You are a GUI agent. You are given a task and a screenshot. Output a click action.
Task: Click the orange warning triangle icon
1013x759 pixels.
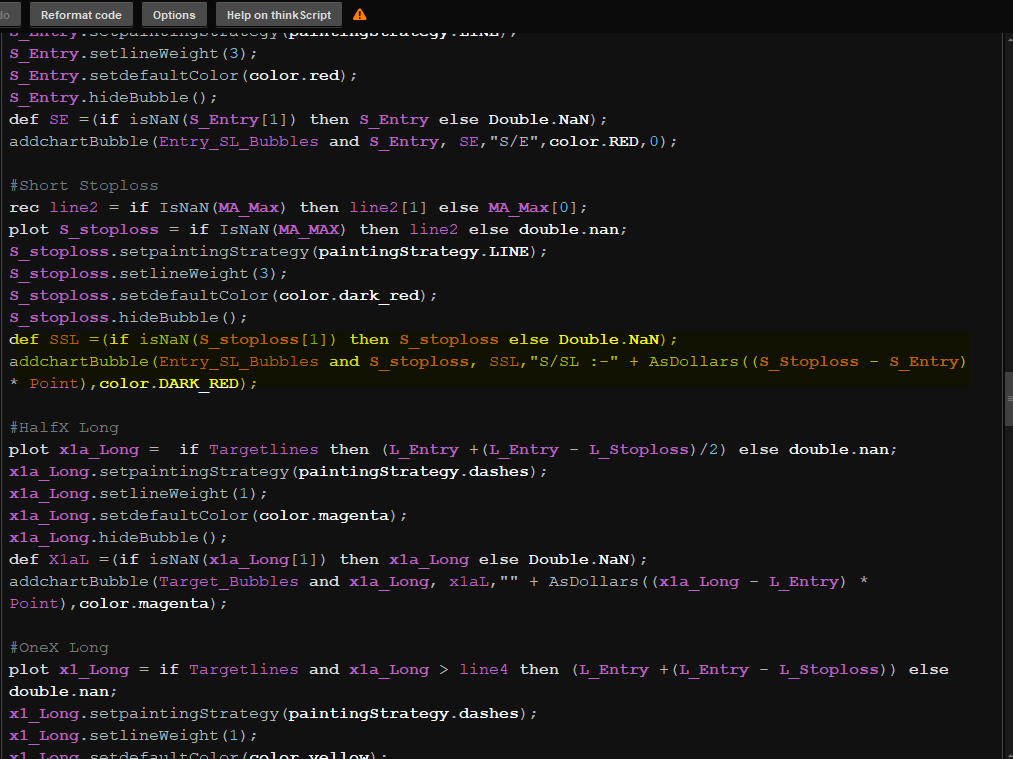360,15
